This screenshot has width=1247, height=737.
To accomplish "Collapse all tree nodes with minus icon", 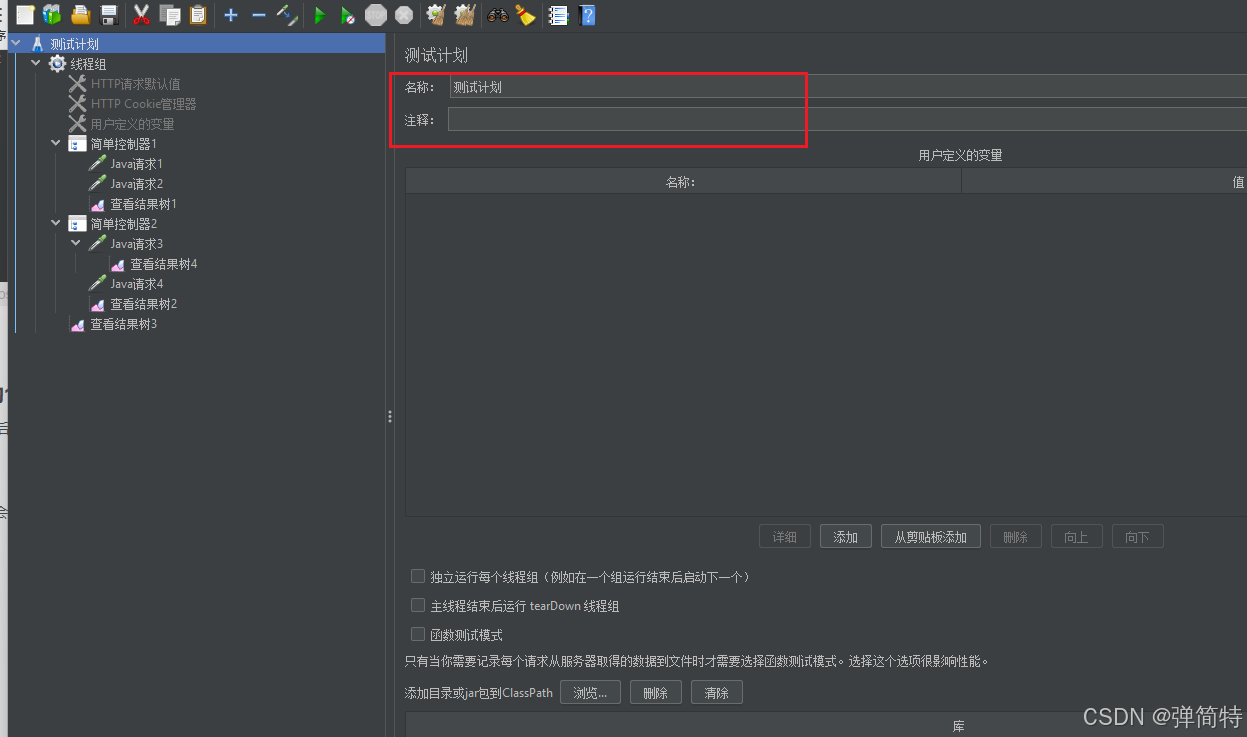I will coord(258,15).
